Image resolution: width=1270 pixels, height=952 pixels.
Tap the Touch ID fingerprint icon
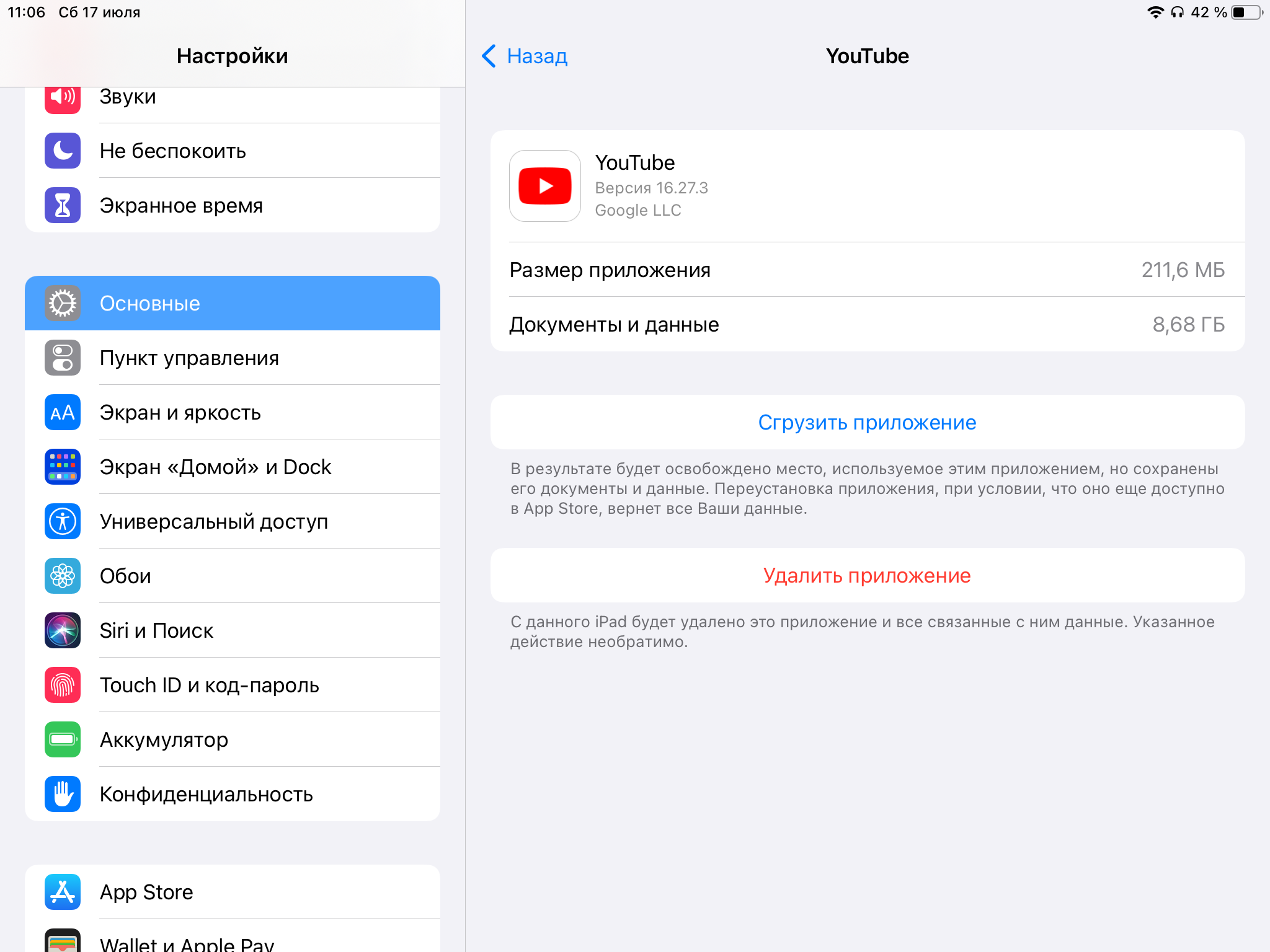click(x=63, y=685)
